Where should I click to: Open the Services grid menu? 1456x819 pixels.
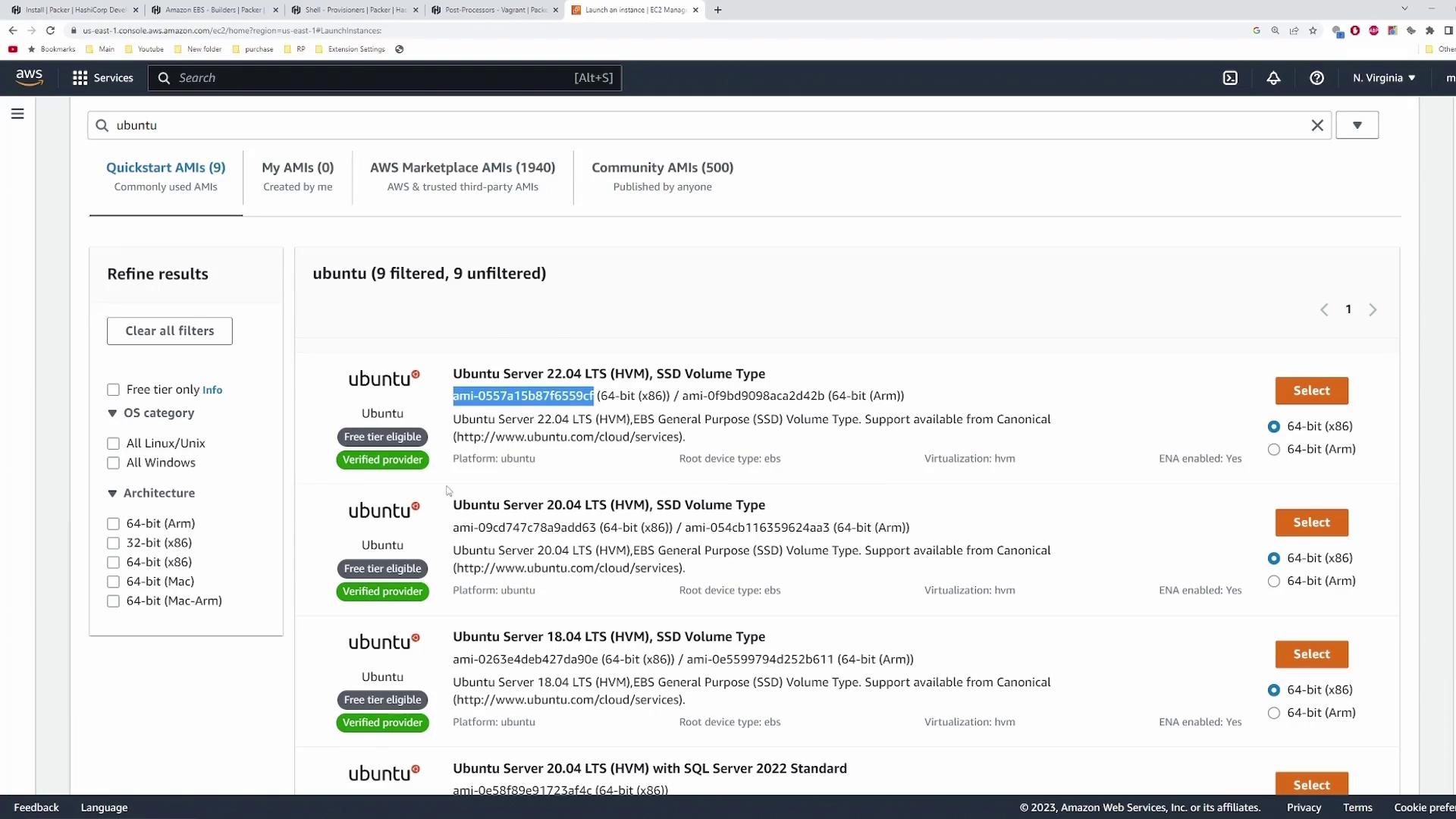click(x=102, y=78)
